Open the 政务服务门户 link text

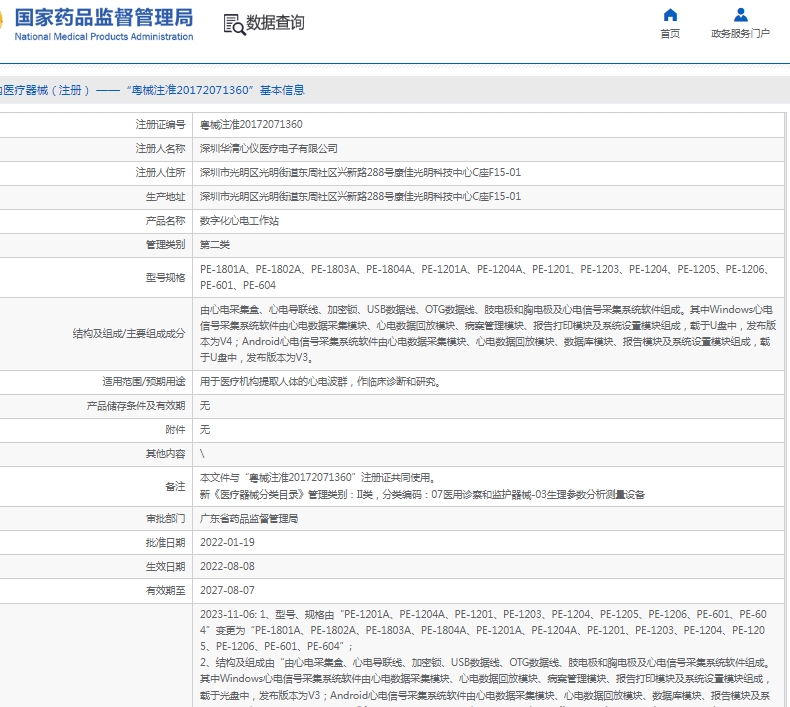(740, 33)
